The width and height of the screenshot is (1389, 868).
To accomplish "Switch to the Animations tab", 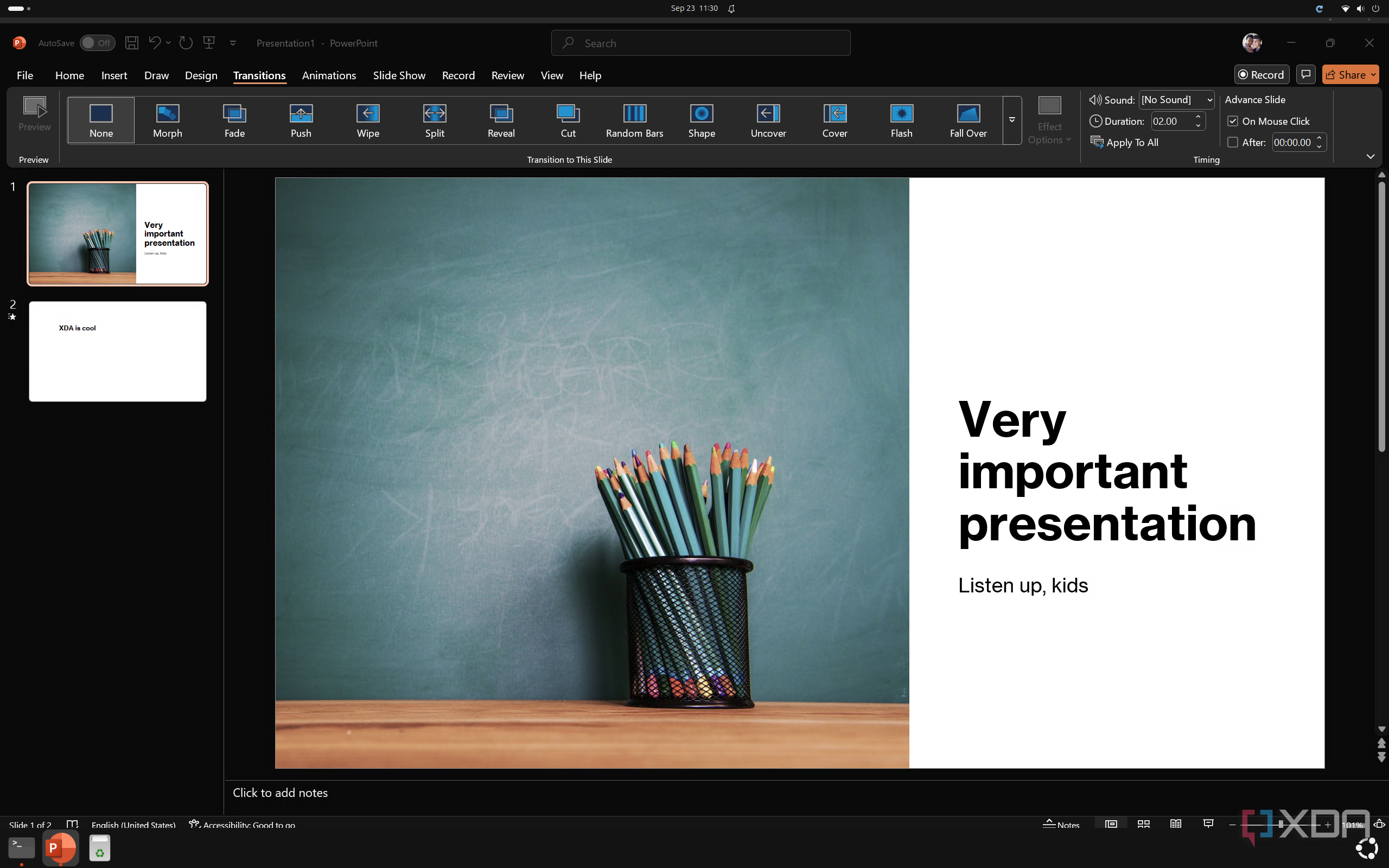I will 329,75.
